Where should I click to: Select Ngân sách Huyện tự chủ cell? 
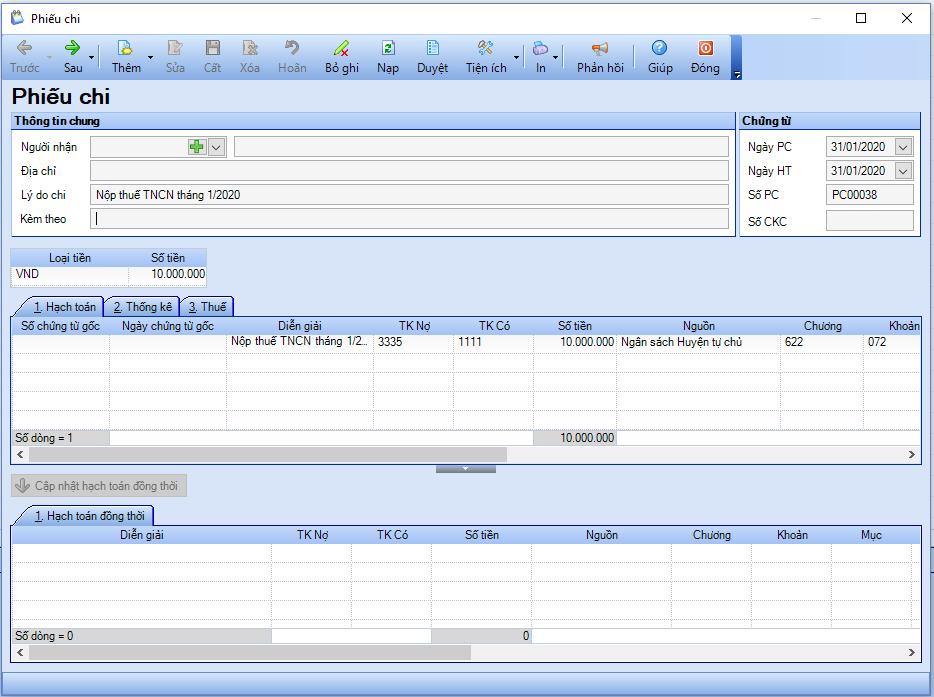click(698, 342)
